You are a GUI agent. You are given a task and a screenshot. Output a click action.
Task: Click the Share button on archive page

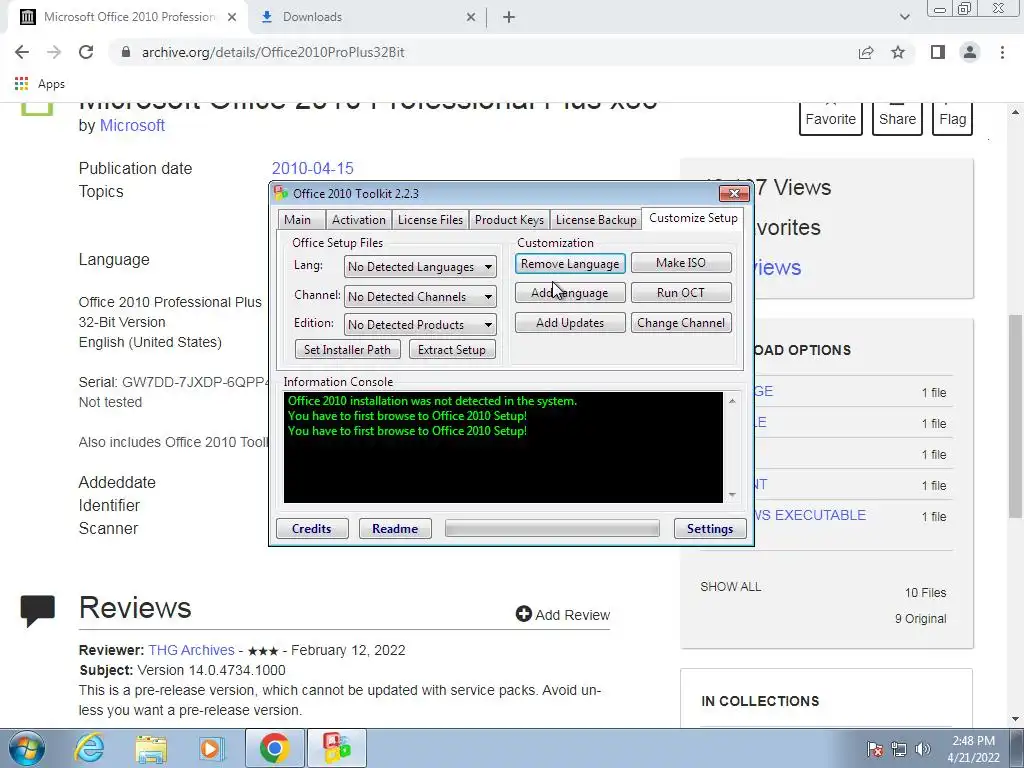(897, 118)
